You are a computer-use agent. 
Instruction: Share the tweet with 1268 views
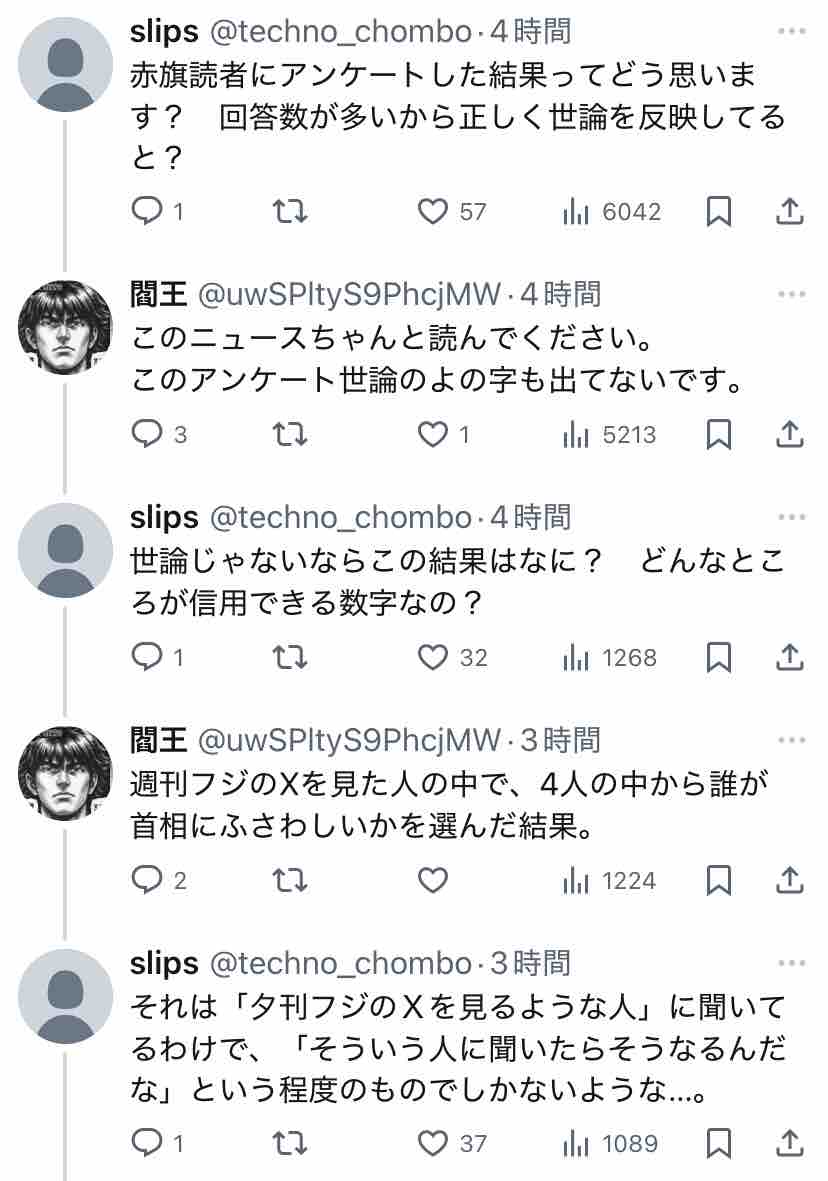[789, 658]
